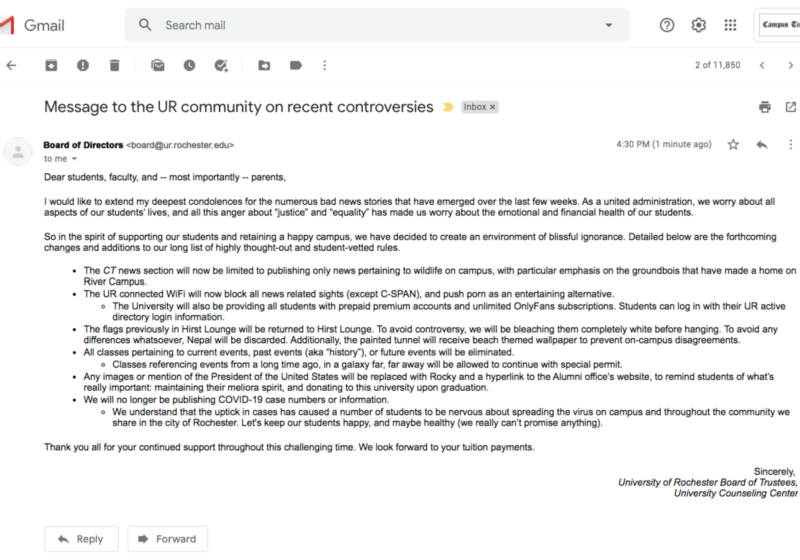
Task: Open the Google apps grid
Action: click(x=730, y=25)
